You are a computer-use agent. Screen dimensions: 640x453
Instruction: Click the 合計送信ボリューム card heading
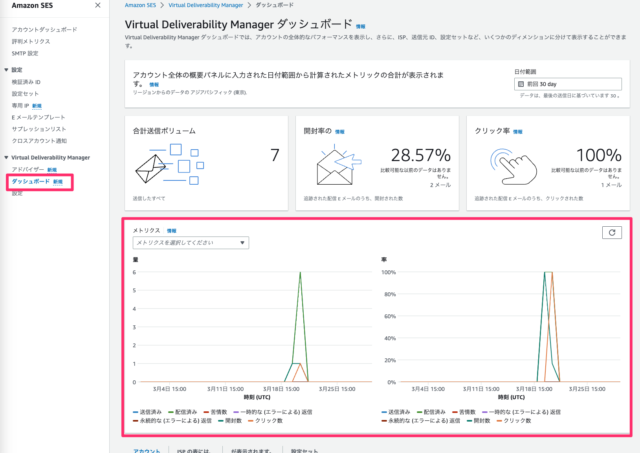click(x=164, y=131)
